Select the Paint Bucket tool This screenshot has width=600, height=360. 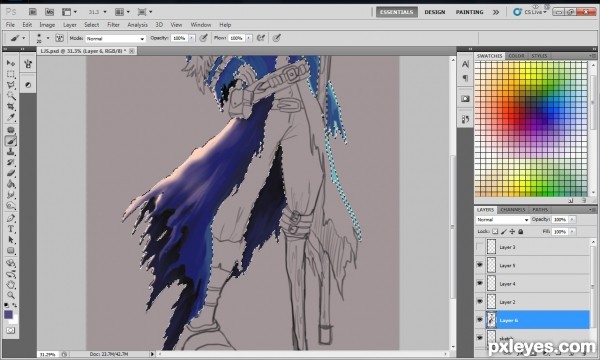pyautogui.click(x=11, y=184)
